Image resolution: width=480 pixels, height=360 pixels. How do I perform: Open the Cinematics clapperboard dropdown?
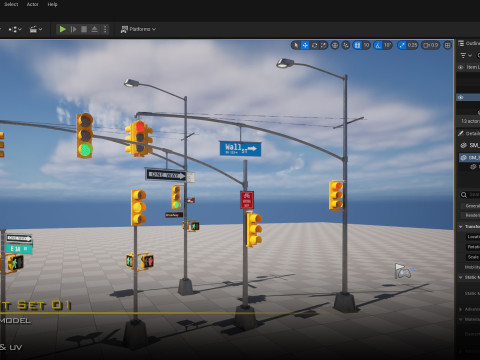[x=36, y=29]
